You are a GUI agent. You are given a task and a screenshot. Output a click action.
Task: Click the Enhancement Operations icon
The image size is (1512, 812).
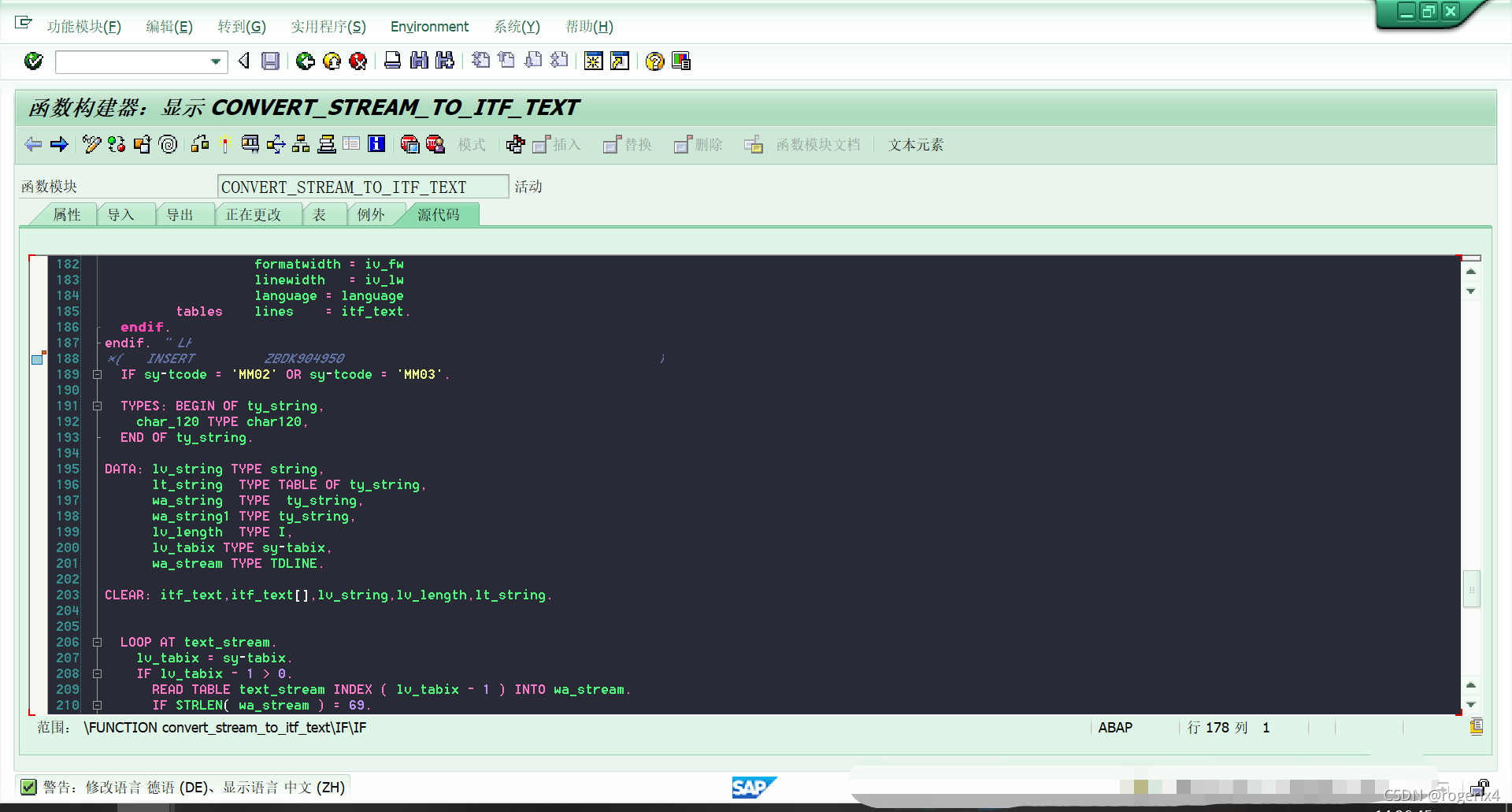[x=515, y=144]
